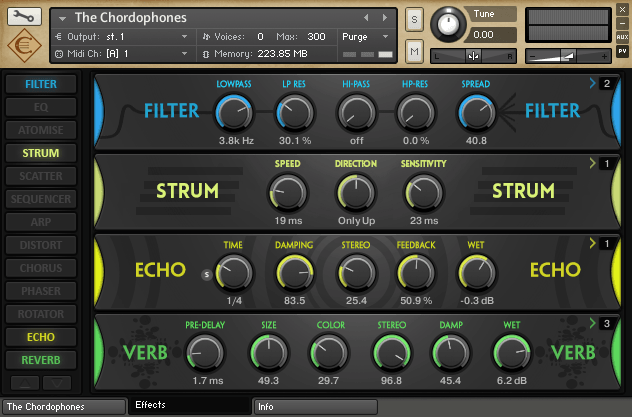Click the strum SPEED knob
632x417 pixels.
tap(287, 193)
